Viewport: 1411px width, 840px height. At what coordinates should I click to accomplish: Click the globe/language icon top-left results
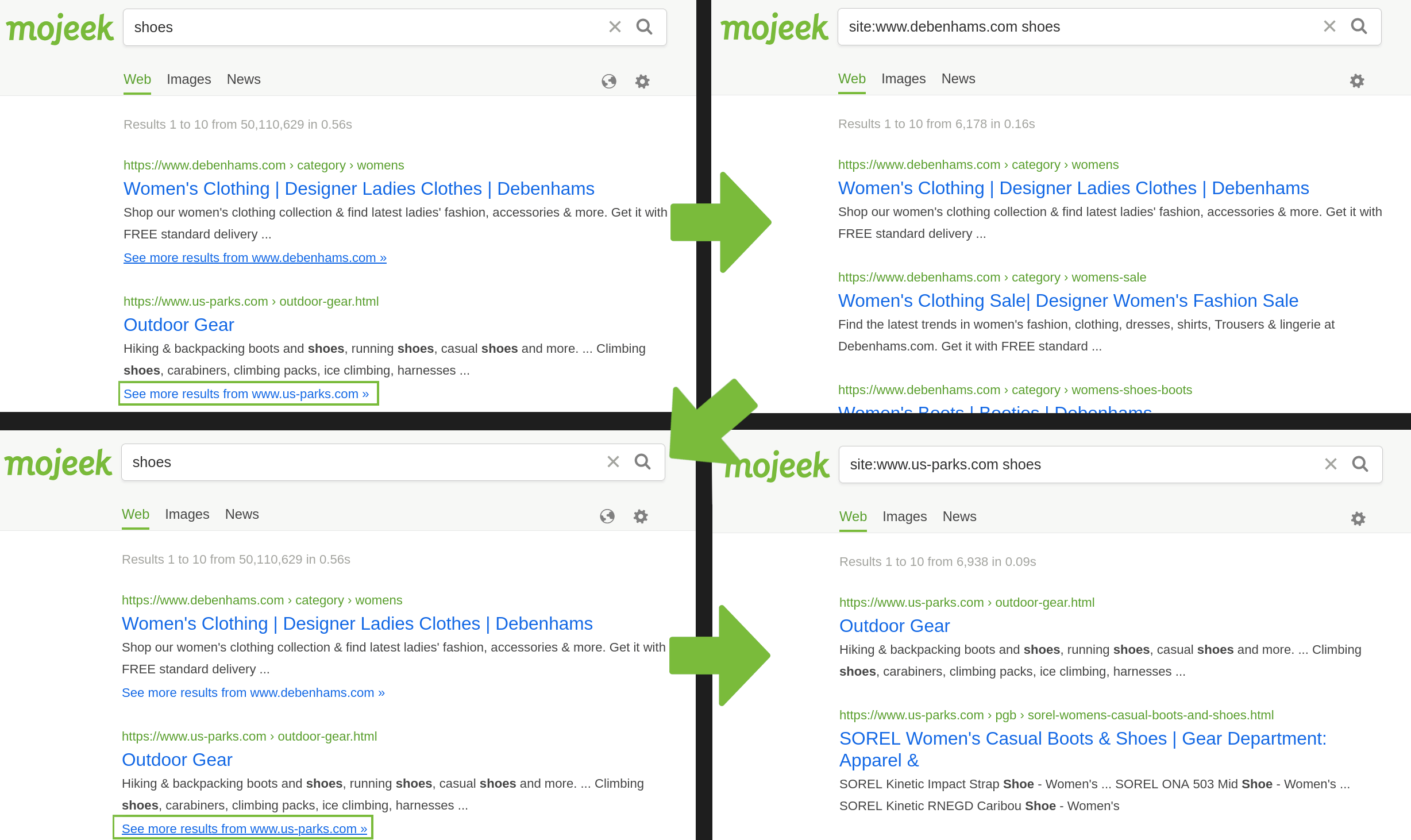[x=609, y=80]
